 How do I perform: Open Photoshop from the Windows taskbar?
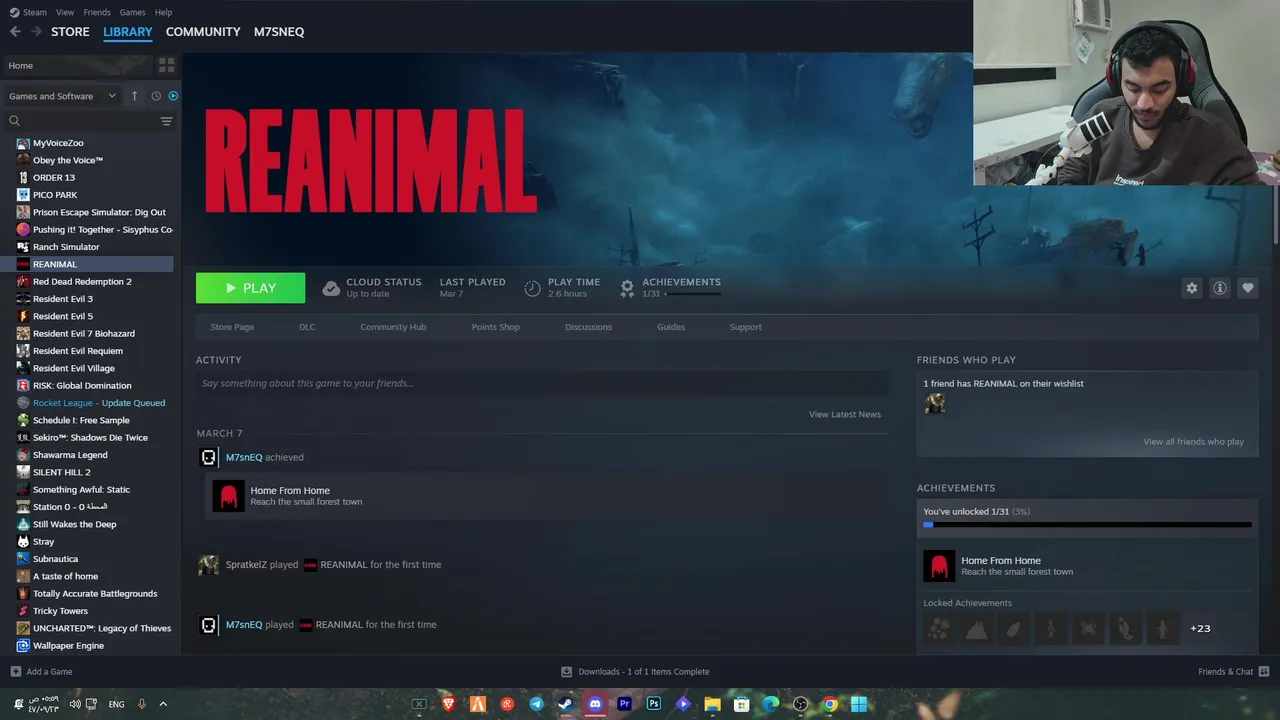click(x=654, y=704)
